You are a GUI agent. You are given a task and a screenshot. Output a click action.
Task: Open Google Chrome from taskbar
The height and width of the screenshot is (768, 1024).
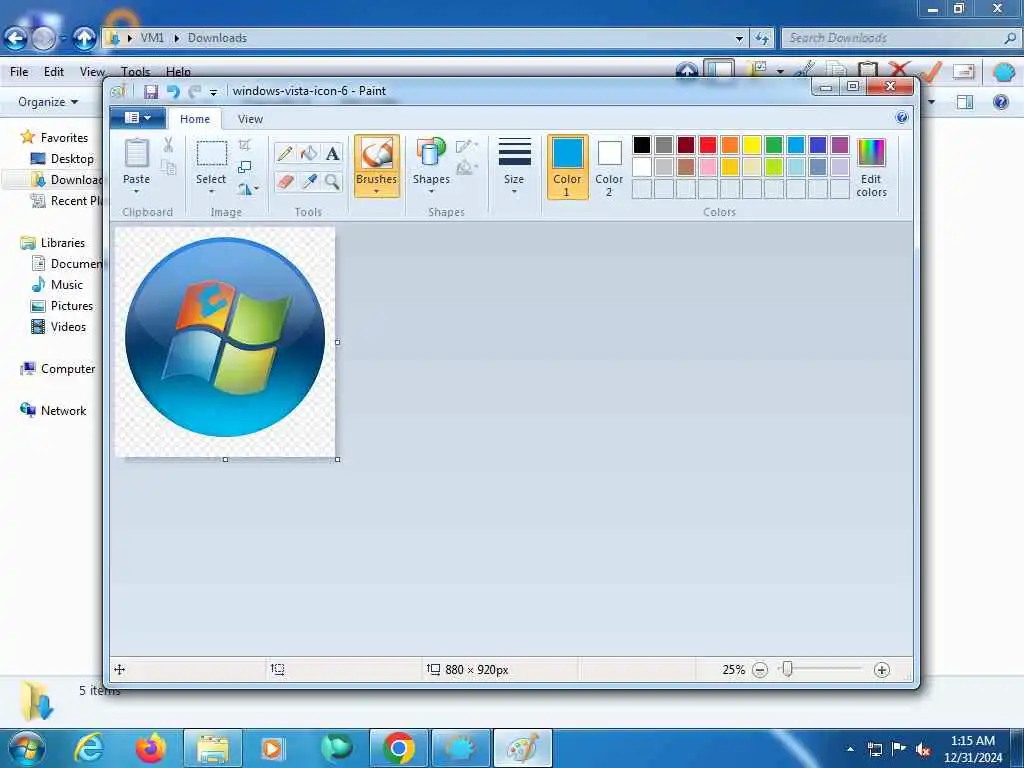(x=399, y=748)
